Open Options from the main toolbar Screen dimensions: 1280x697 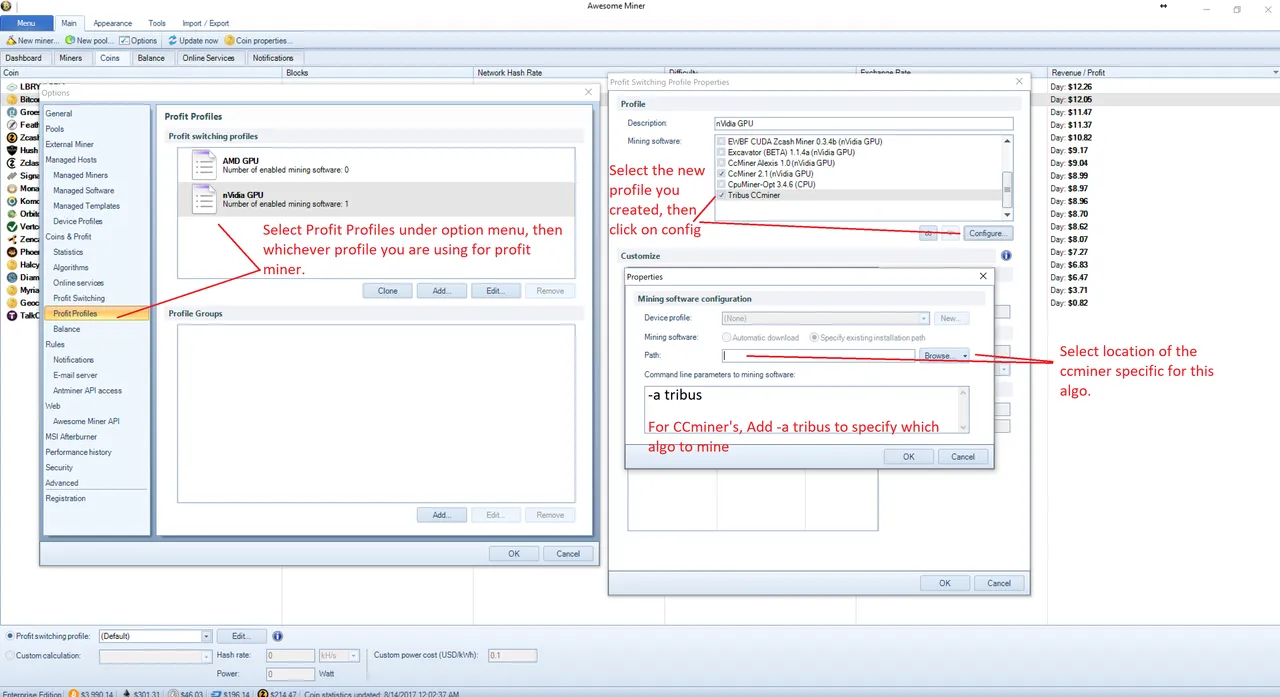(138, 41)
